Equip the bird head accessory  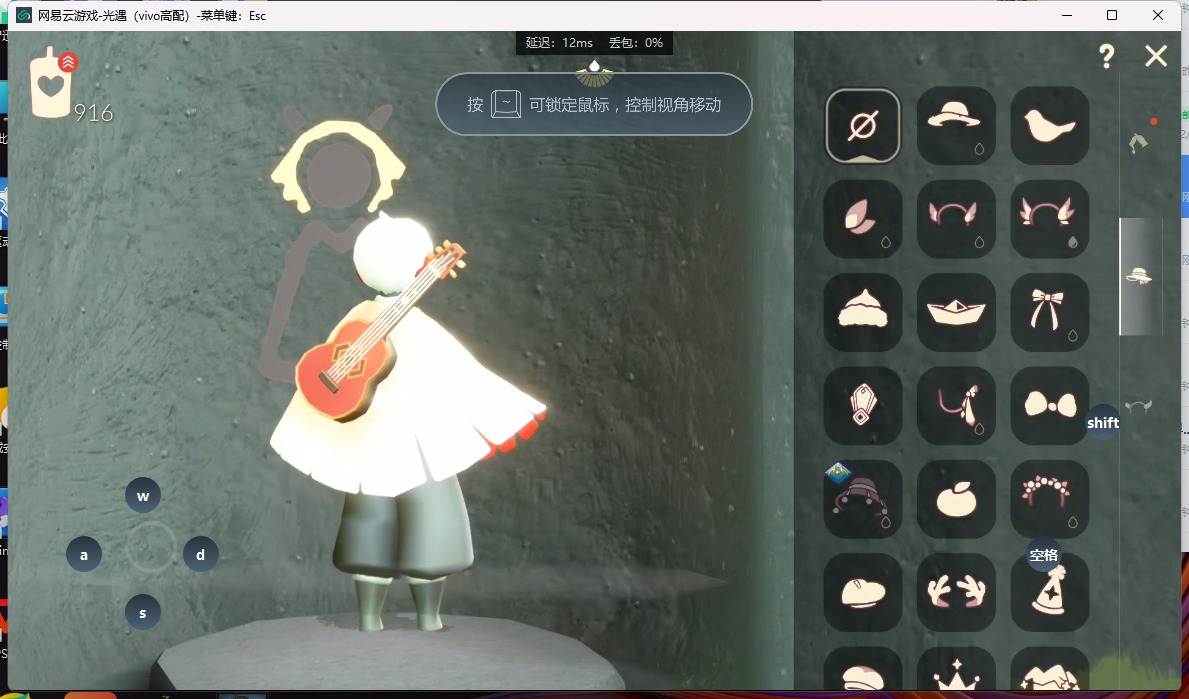click(1049, 126)
